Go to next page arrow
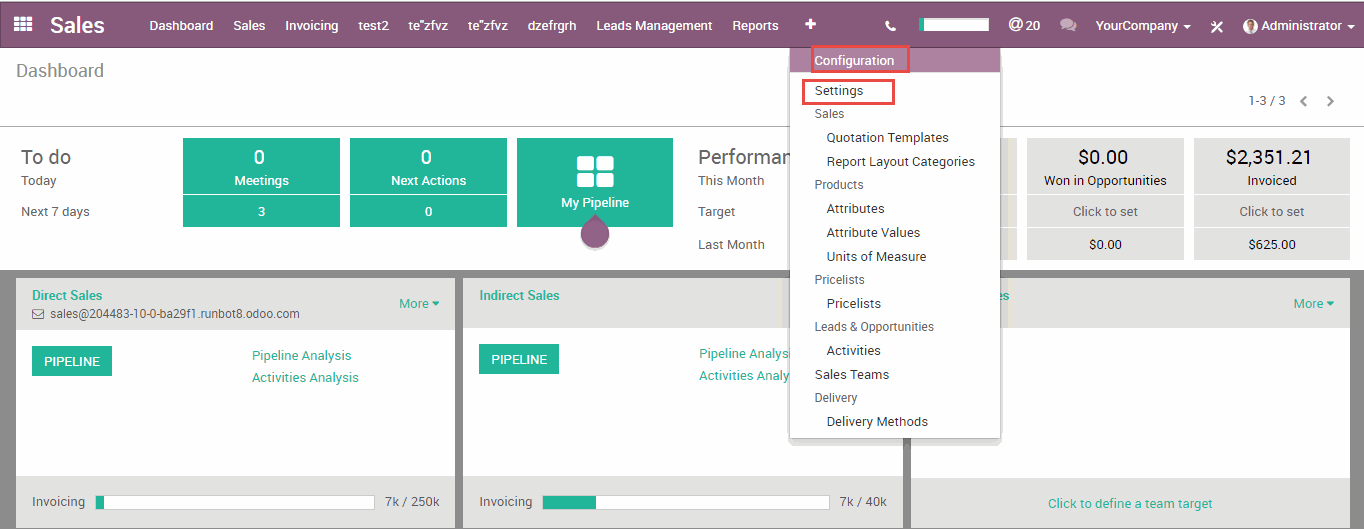The width and height of the screenshot is (1364, 529). (x=1330, y=101)
